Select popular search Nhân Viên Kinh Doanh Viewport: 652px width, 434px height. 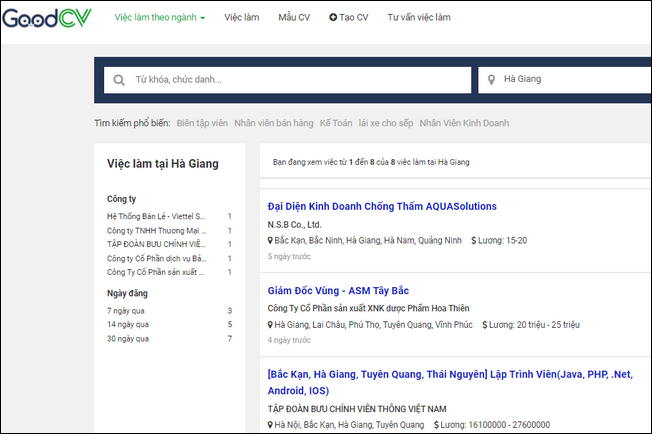(x=464, y=123)
